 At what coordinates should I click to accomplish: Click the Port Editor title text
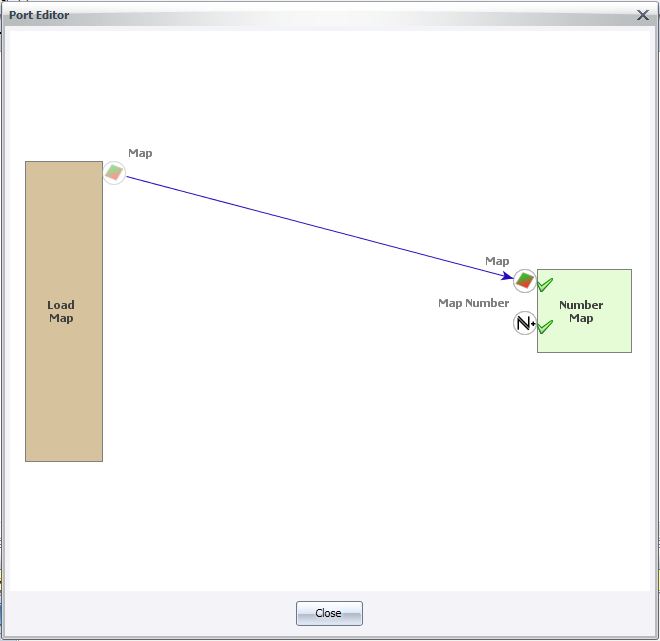pyautogui.click(x=40, y=15)
